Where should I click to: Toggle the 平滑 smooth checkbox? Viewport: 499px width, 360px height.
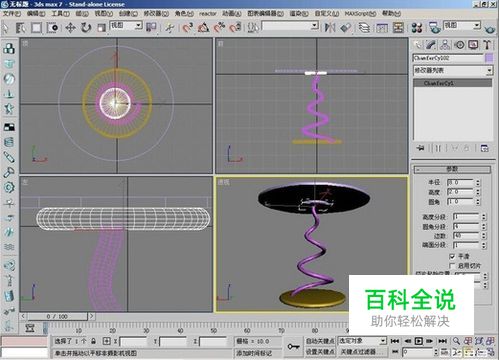click(452, 256)
